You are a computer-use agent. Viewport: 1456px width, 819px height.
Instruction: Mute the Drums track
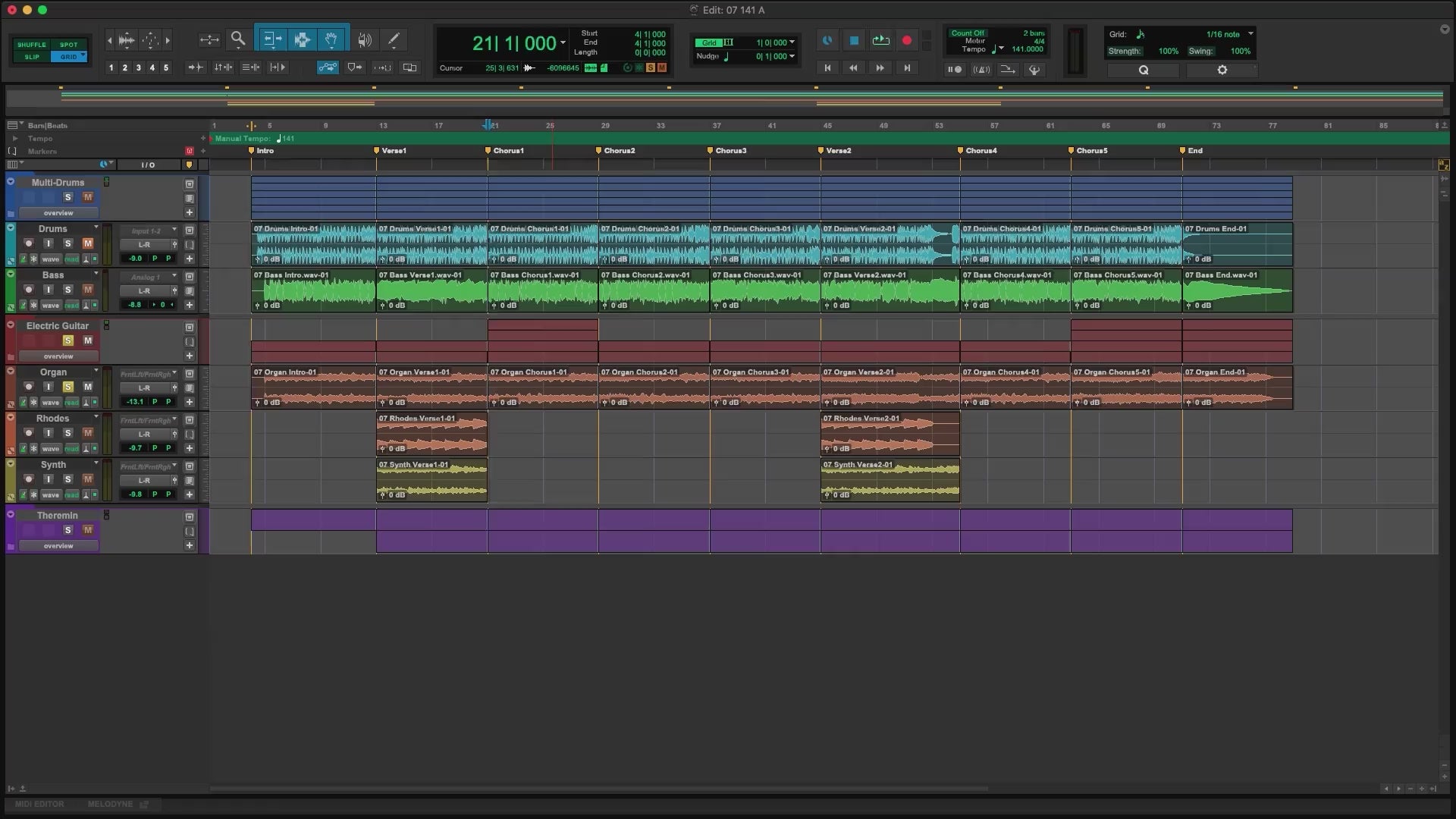[x=87, y=243]
